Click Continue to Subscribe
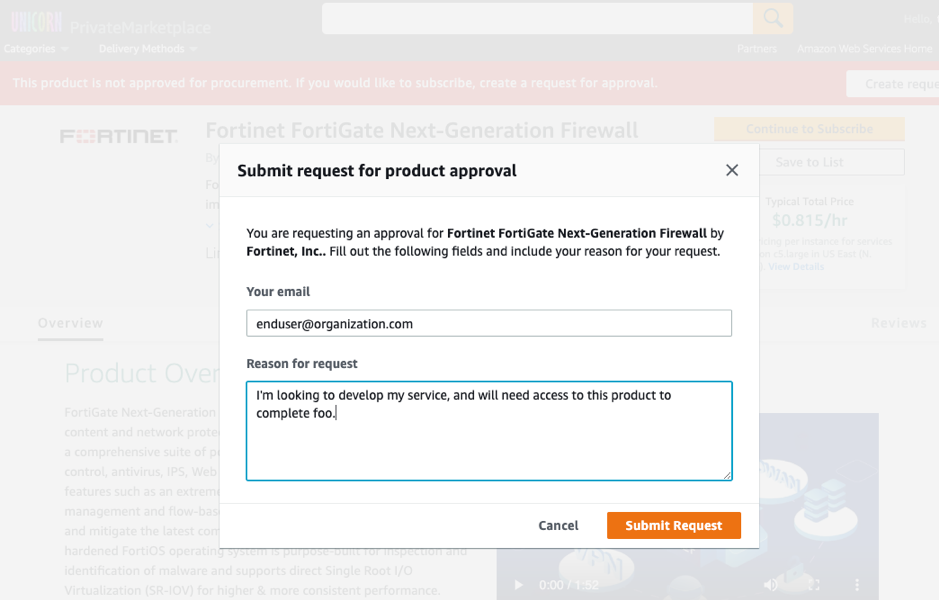Viewport: 939px width, 600px height. (x=808, y=129)
